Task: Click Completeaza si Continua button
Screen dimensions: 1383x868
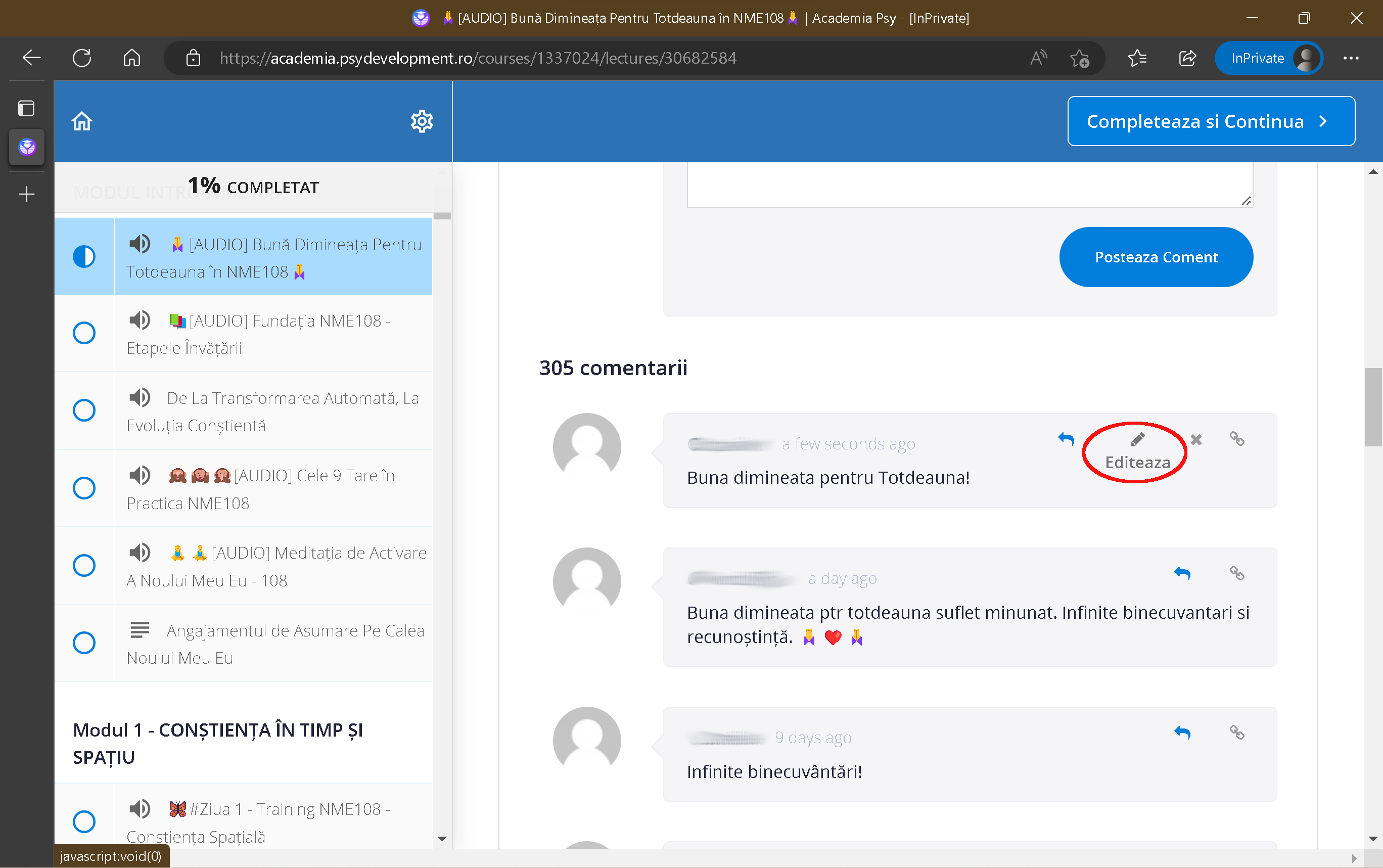Action: click(1211, 121)
